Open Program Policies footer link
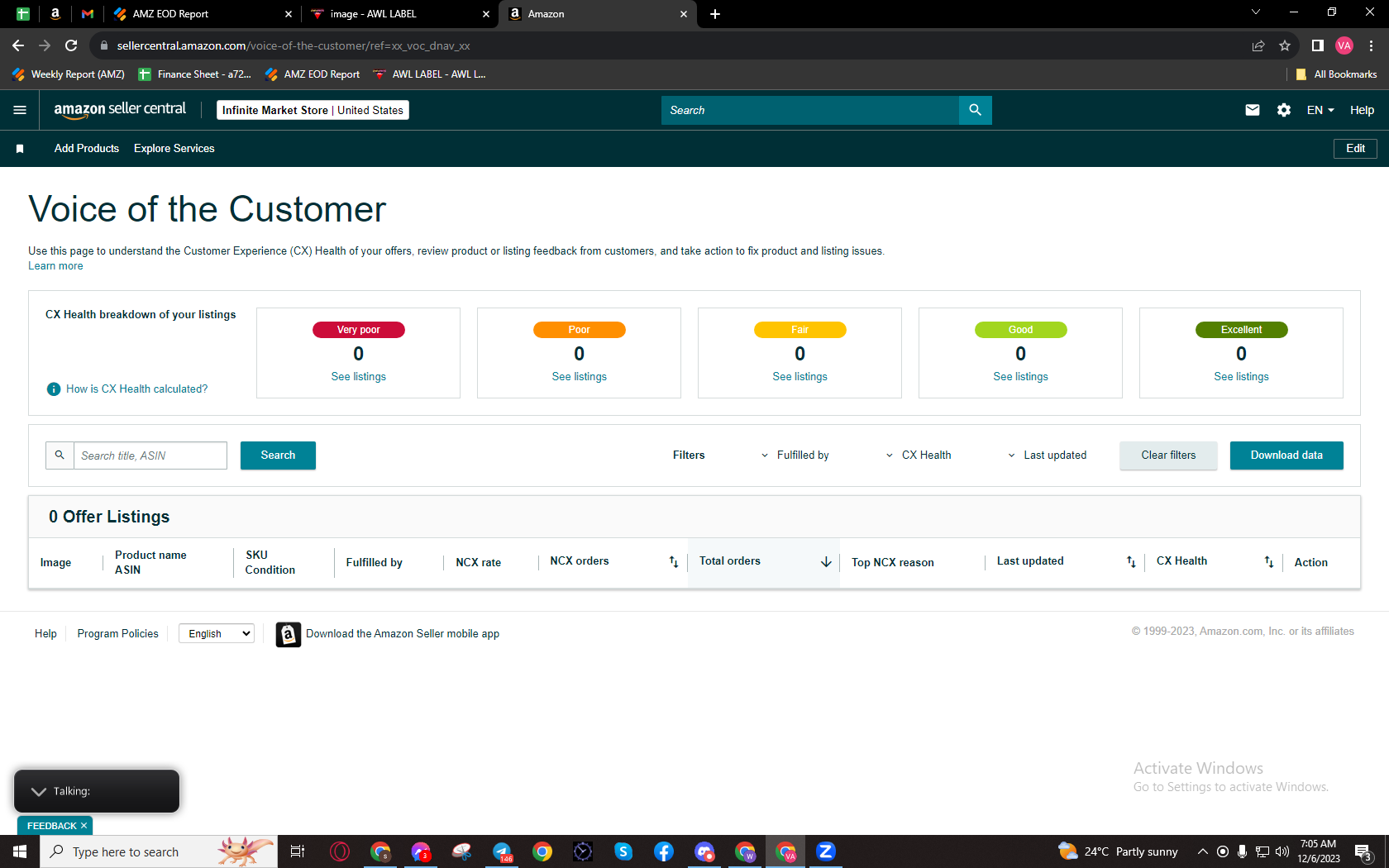1389x868 pixels. coord(117,634)
